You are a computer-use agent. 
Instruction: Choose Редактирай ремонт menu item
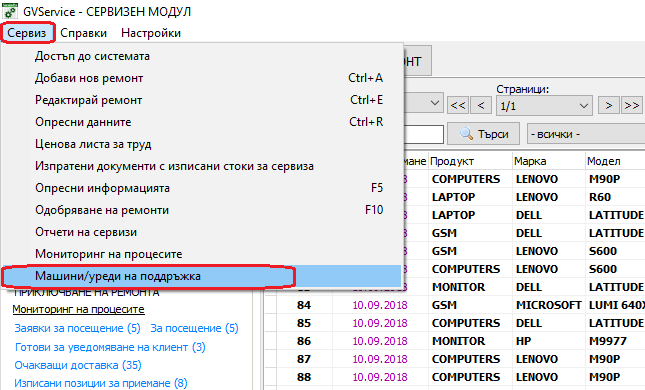[x=202, y=100]
